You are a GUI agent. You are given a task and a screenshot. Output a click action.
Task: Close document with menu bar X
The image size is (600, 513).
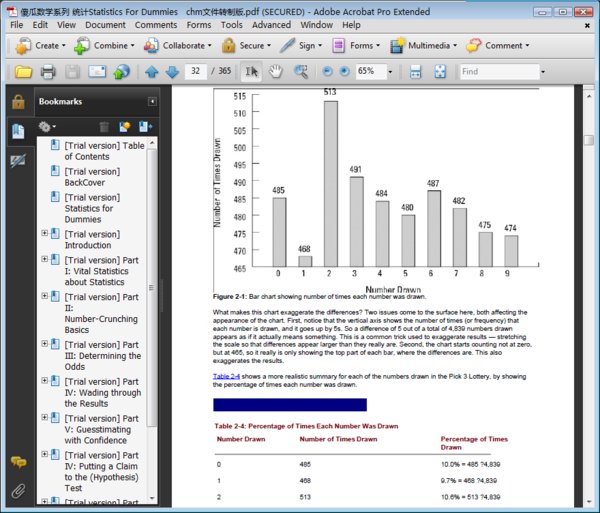[587, 26]
